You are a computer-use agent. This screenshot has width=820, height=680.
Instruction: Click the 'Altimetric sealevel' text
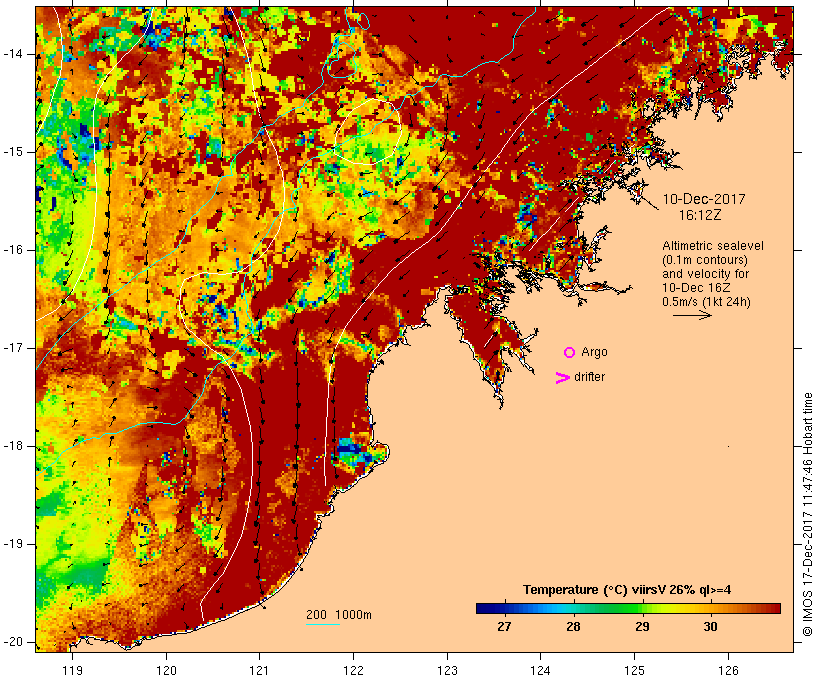tap(713, 246)
